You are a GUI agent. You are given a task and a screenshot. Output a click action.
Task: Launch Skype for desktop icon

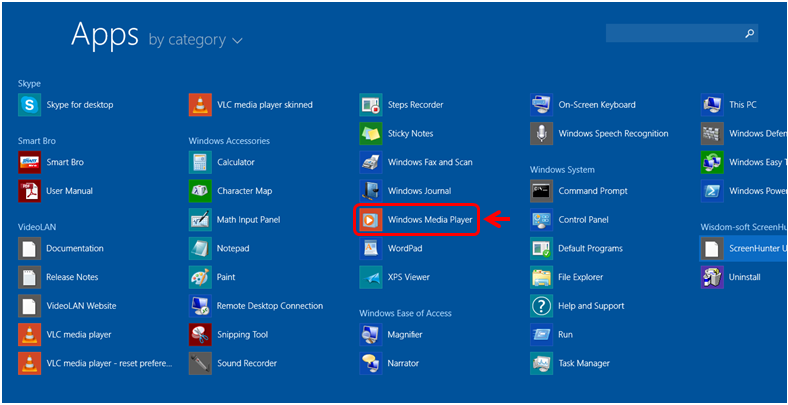30,104
